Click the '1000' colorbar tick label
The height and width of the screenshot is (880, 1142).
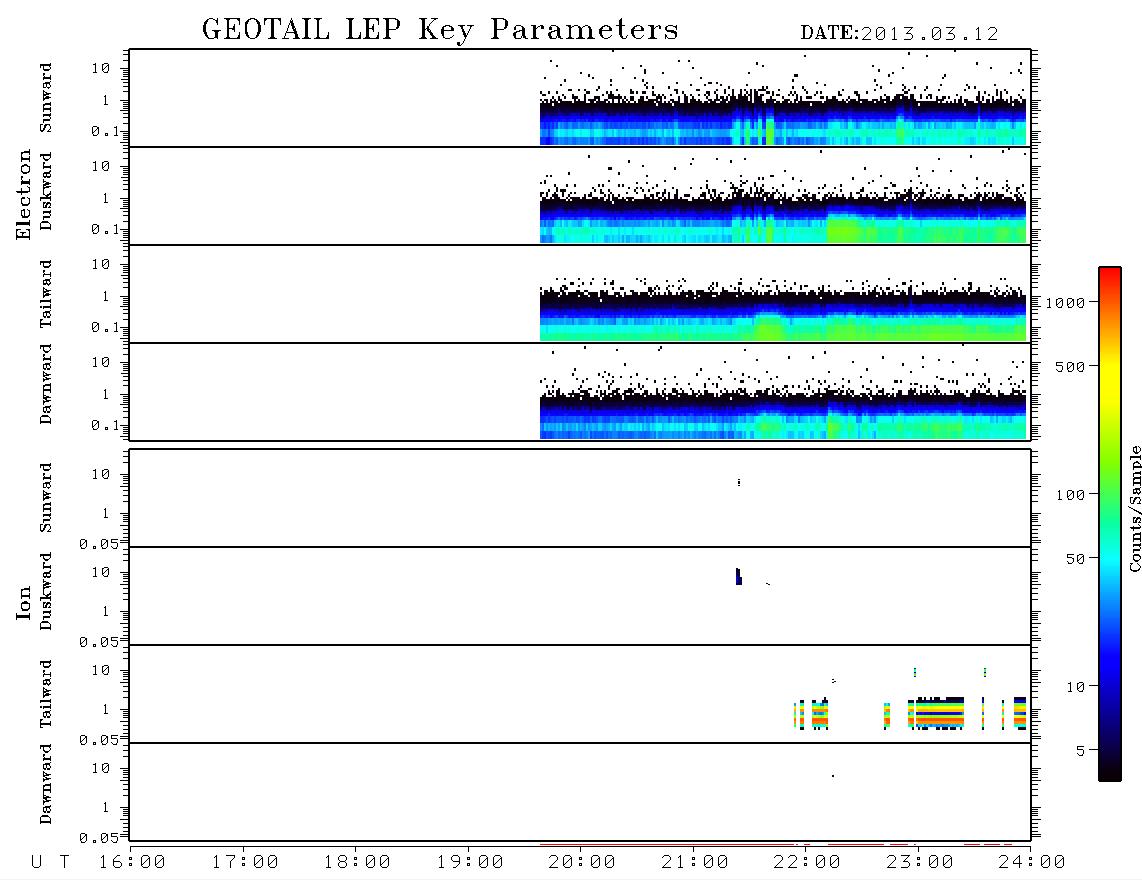1066,302
